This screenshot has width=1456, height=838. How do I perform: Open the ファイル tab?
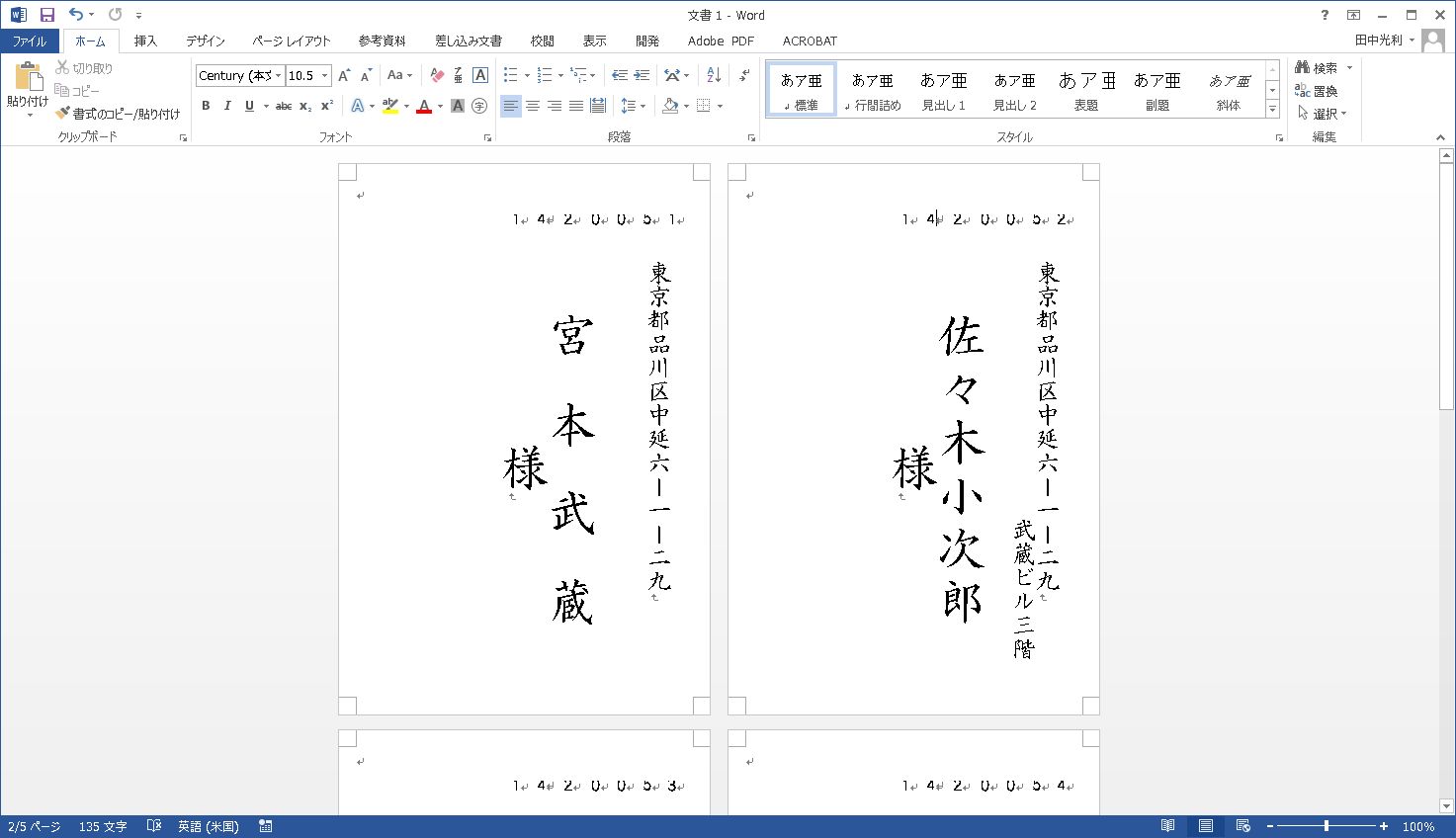30,41
